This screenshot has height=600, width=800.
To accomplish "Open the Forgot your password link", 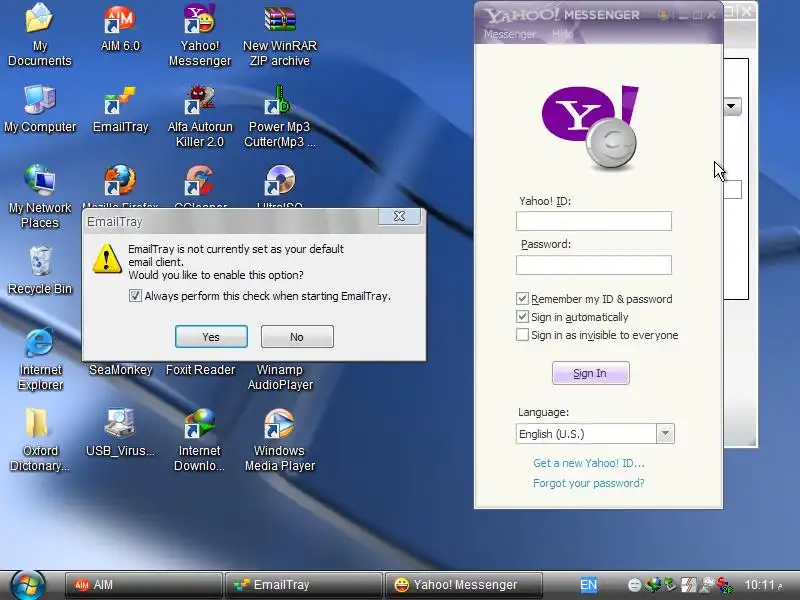I will click(588, 483).
